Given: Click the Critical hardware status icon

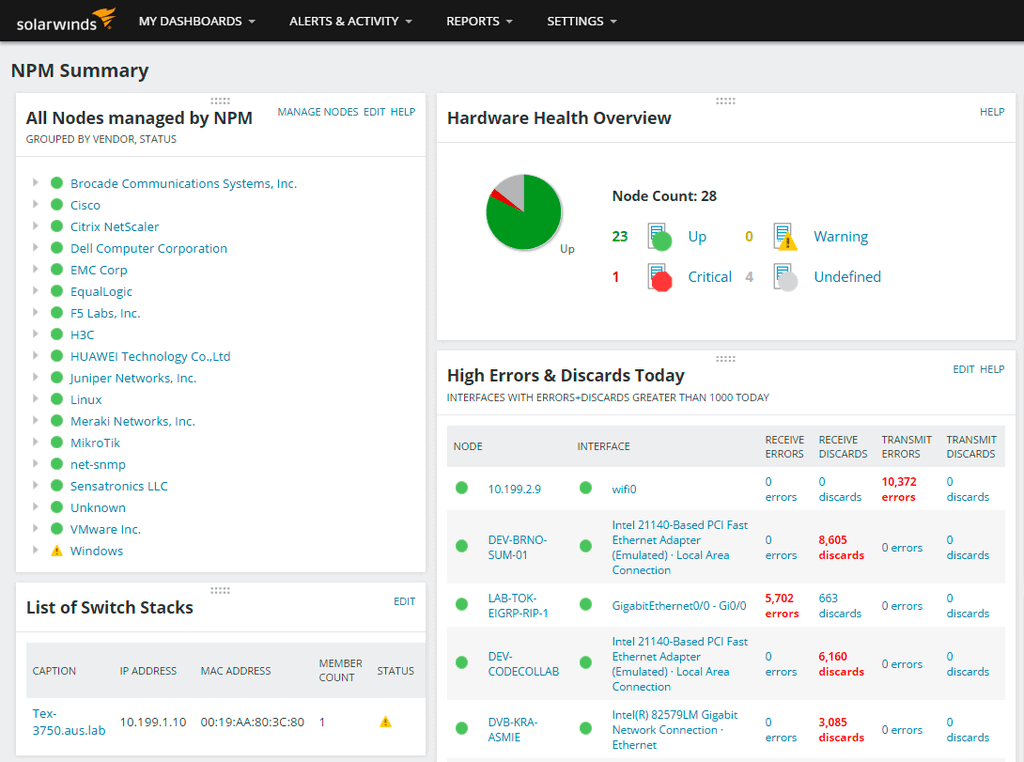Looking at the screenshot, I should click(659, 277).
